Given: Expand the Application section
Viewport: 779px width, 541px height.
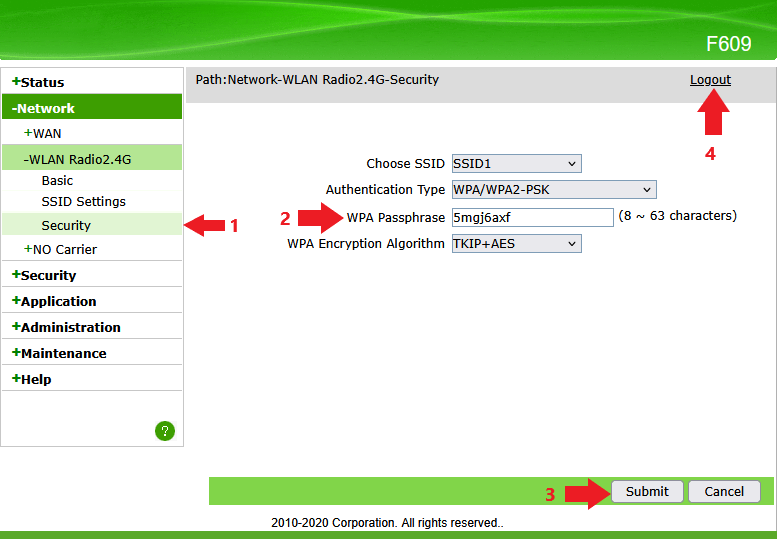Looking at the screenshot, I should (x=54, y=301).
